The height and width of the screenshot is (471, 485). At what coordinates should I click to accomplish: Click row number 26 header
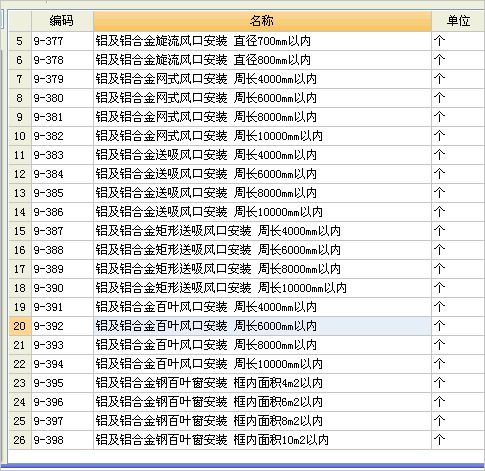point(20,440)
